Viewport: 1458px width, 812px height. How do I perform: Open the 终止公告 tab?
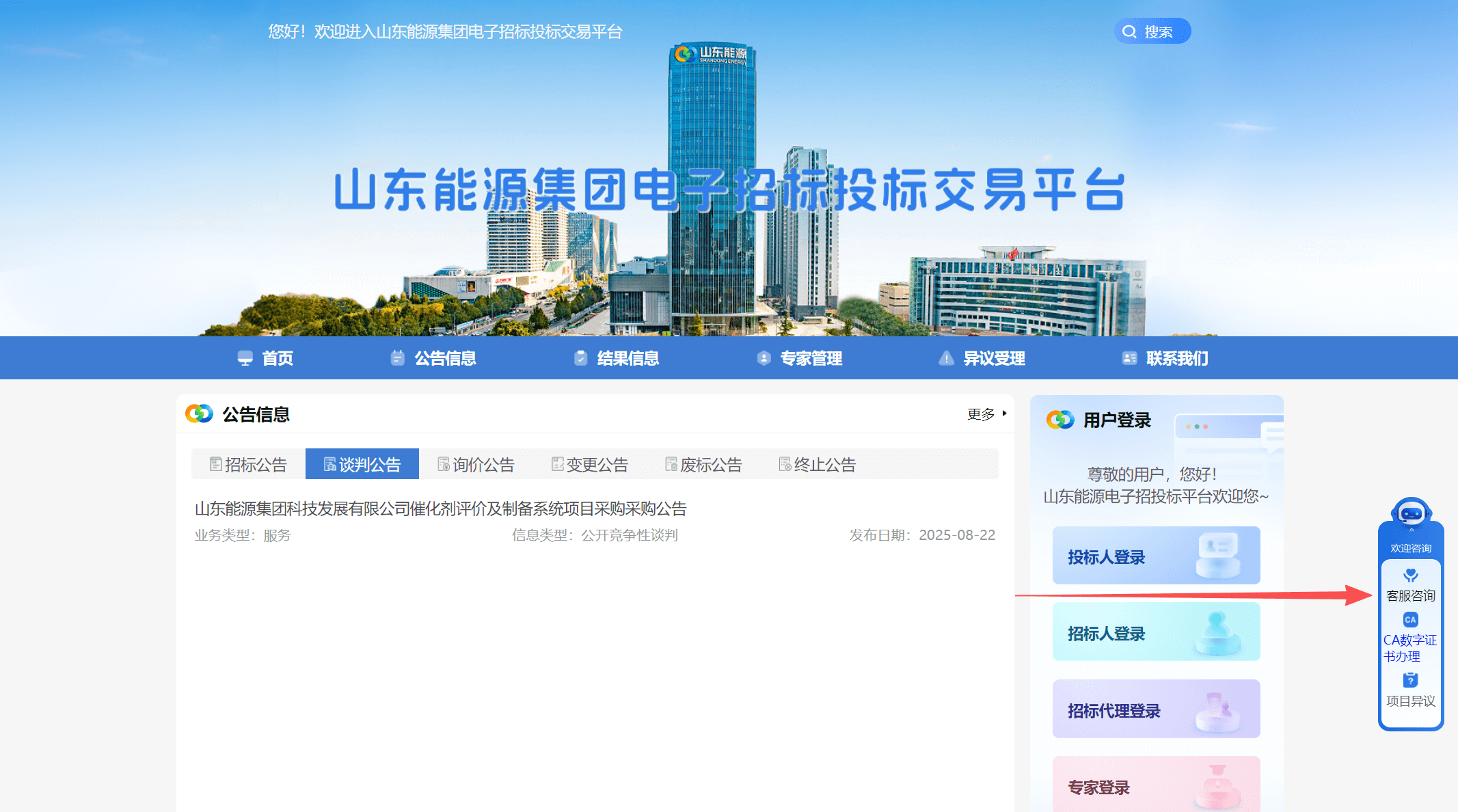coord(817,465)
